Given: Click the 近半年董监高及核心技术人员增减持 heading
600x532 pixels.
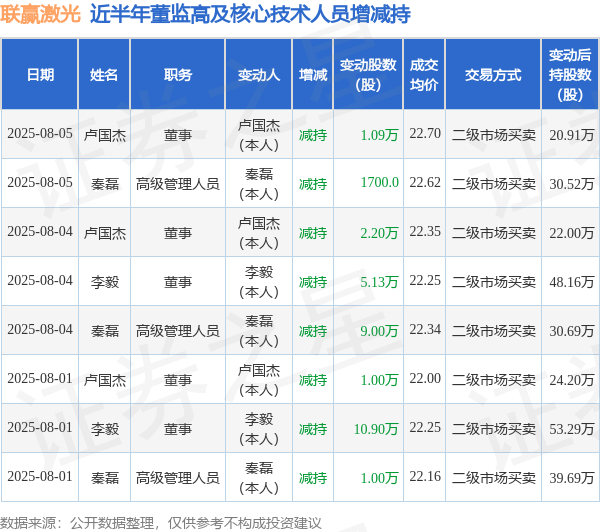Looking at the screenshot, I should point(250,14).
